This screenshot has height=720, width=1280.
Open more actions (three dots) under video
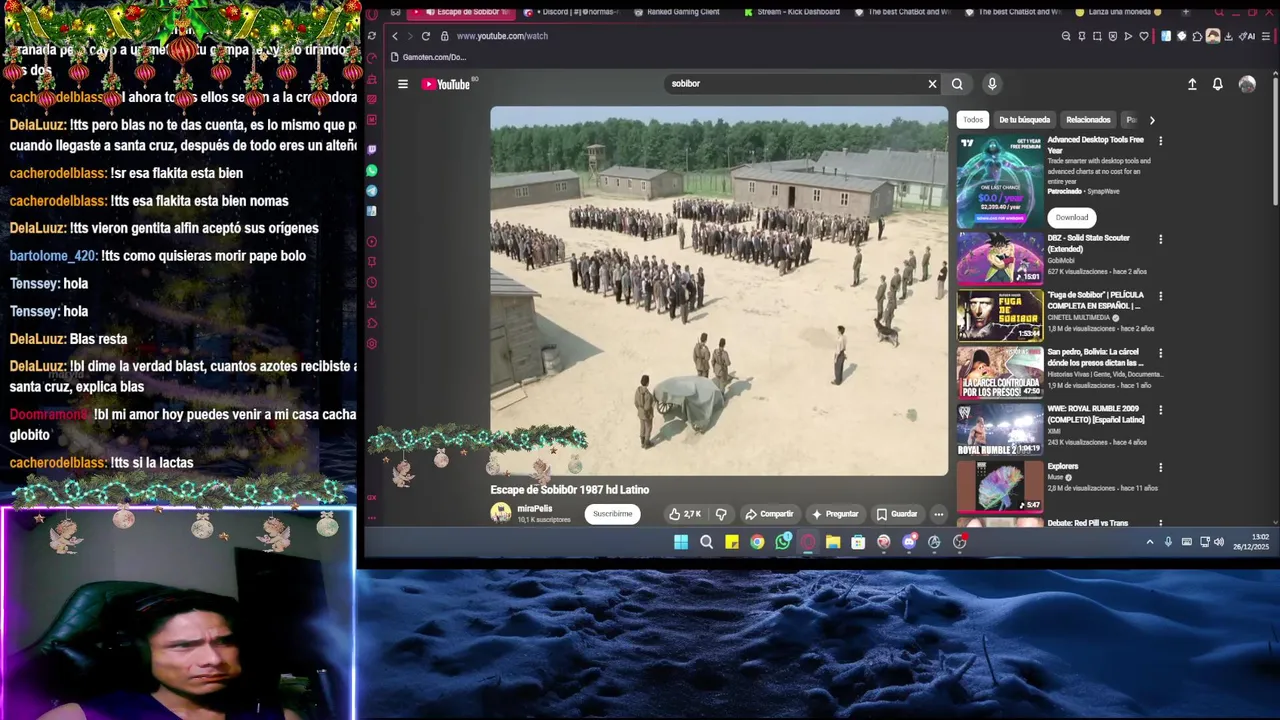(x=938, y=514)
